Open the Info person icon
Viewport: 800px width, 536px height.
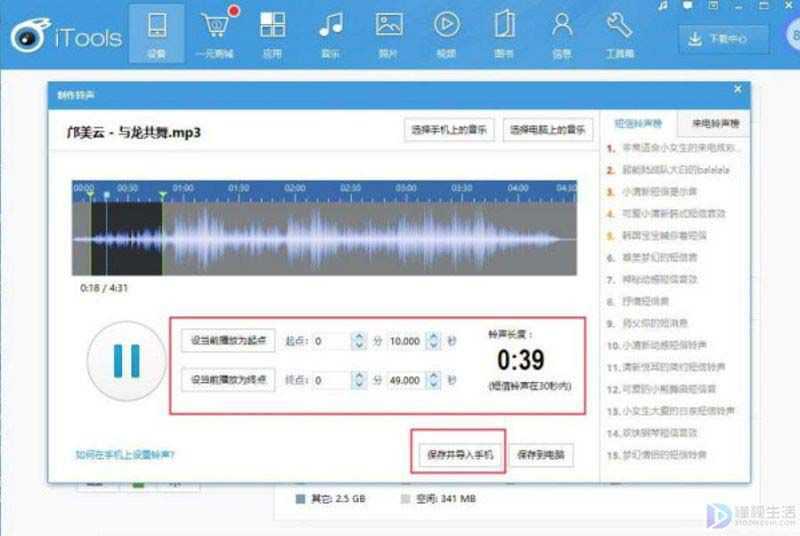pyautogui.click(x=562, y=25)
